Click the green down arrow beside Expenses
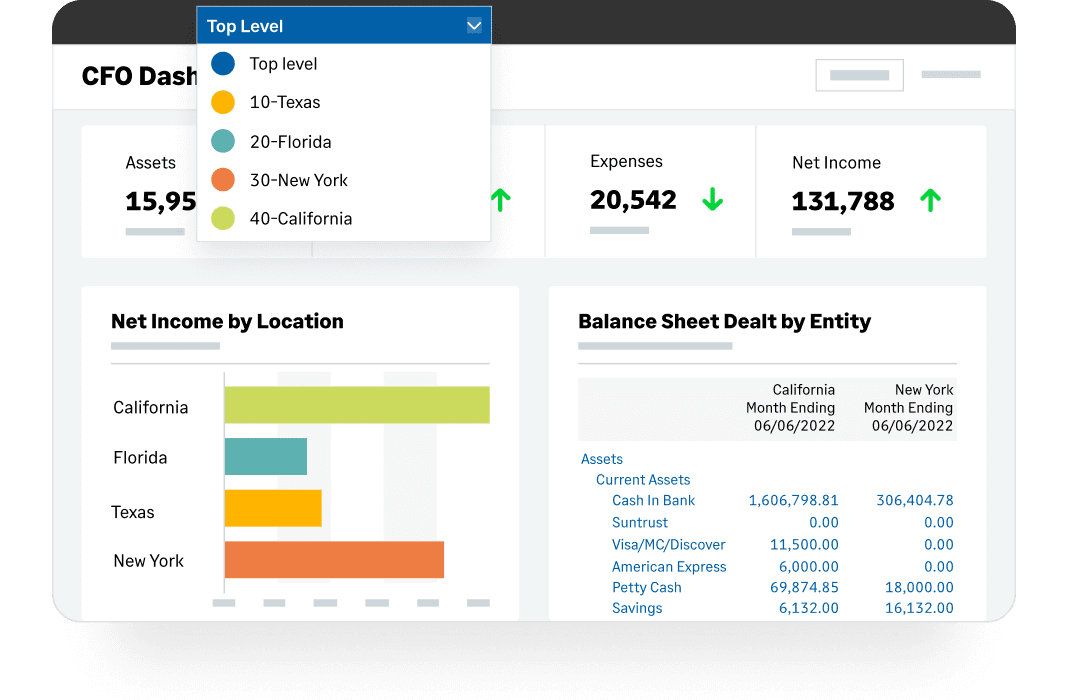Viewport: 1068px width, 700px height. coord(712,200)
